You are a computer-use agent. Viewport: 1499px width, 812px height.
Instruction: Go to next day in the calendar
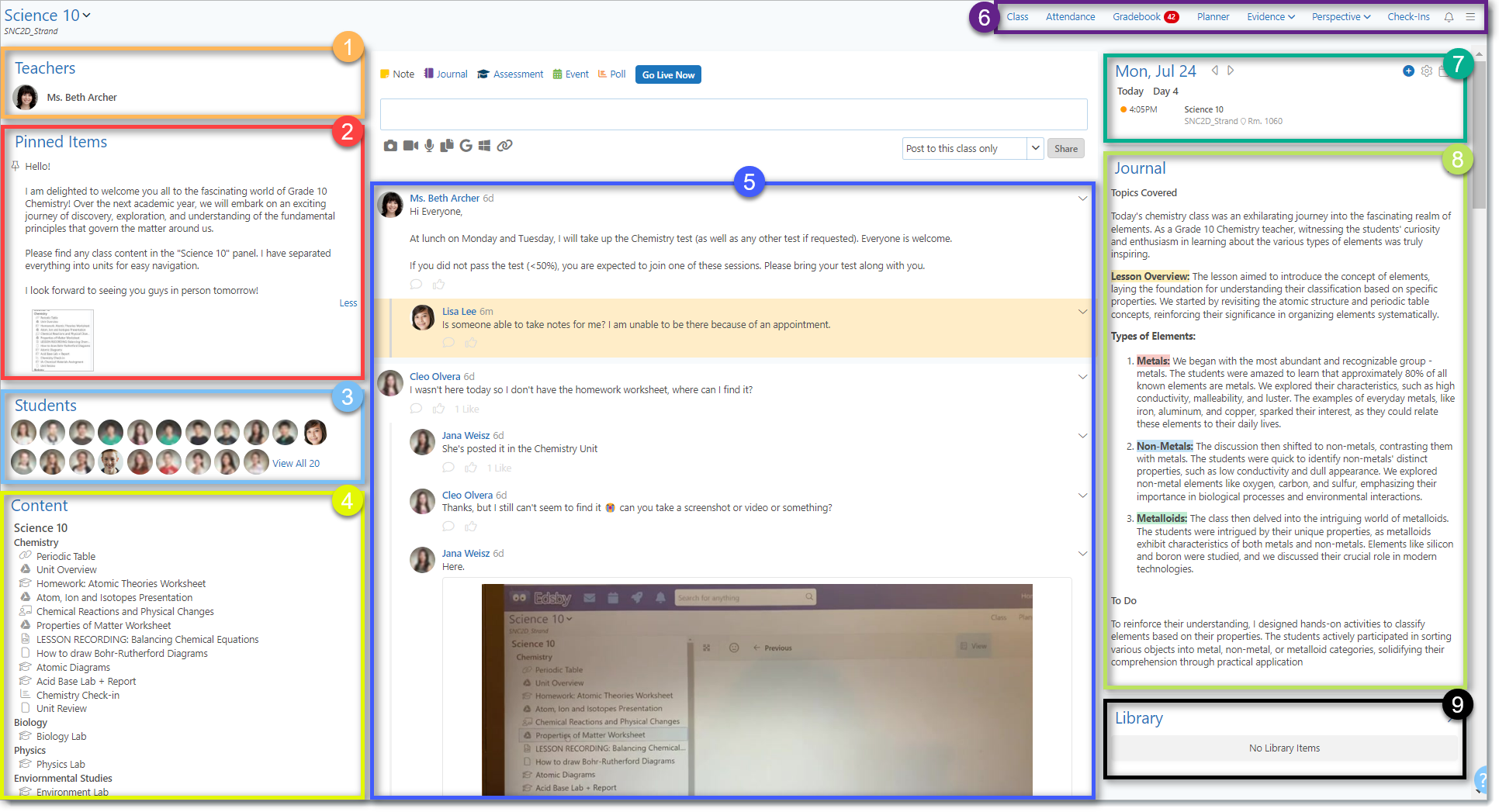tap(1231, 71)
